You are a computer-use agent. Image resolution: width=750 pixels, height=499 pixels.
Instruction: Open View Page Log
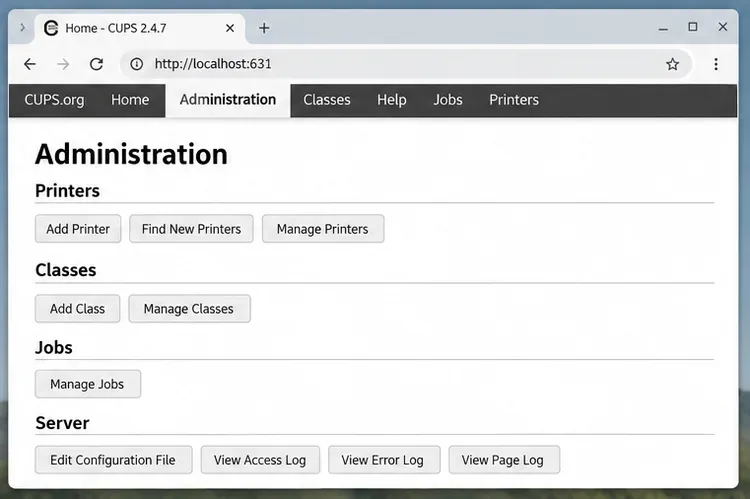504,460
